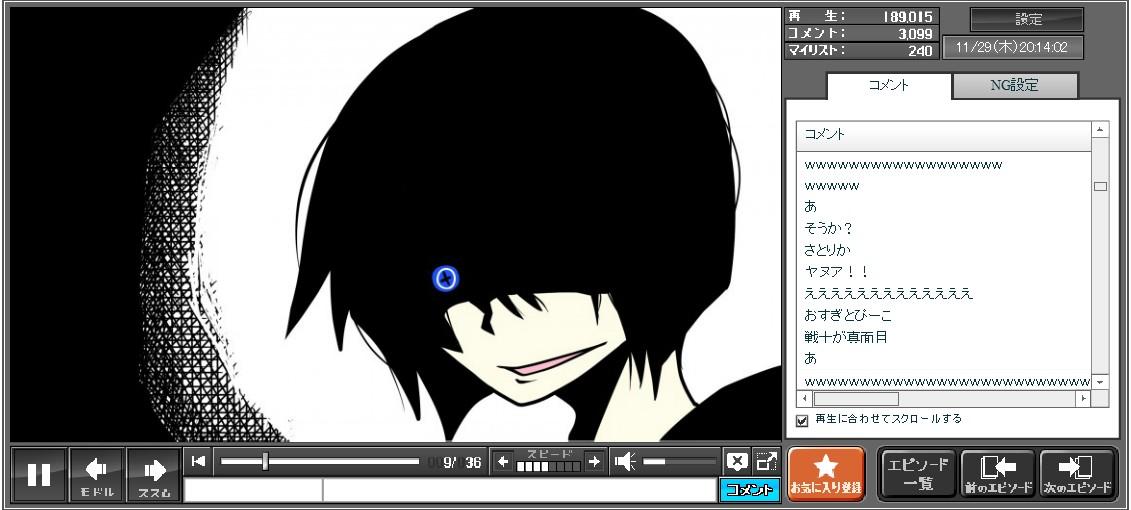Select the コメント tab
Viewport: 1131px width, 510px height.
[888, 86]
